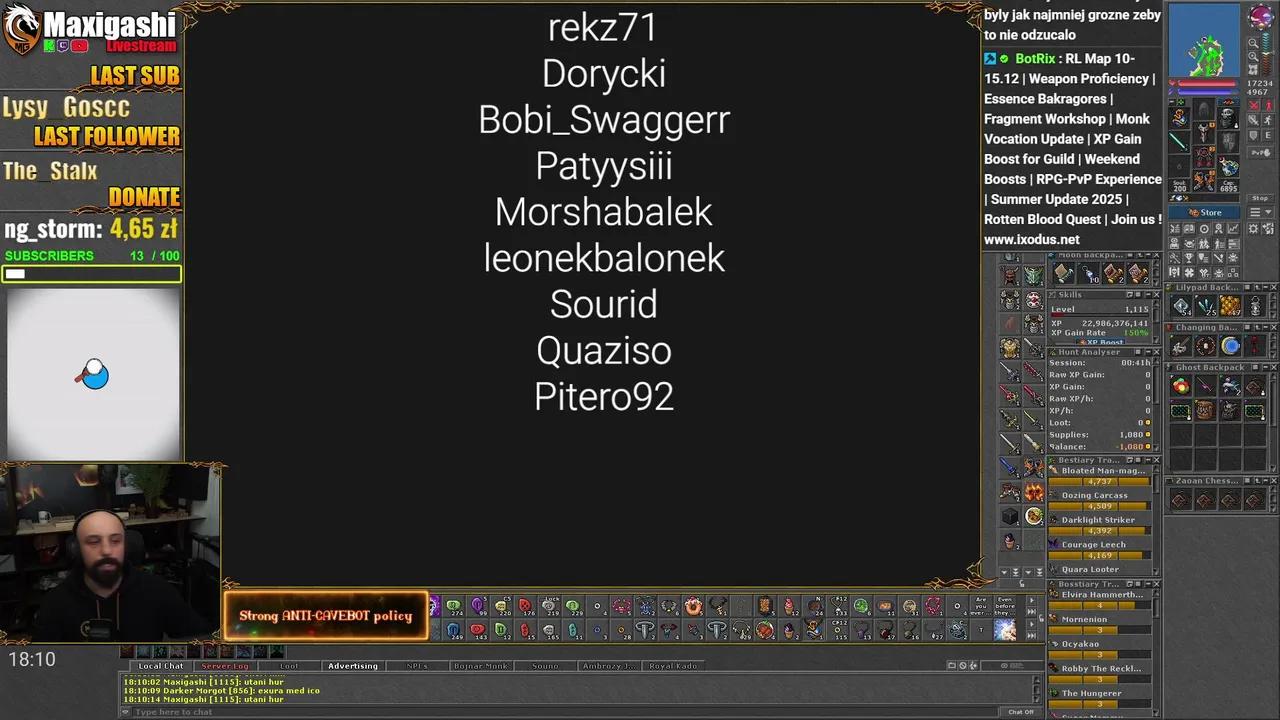Click the BotRix chat username

pos(1036,59)
